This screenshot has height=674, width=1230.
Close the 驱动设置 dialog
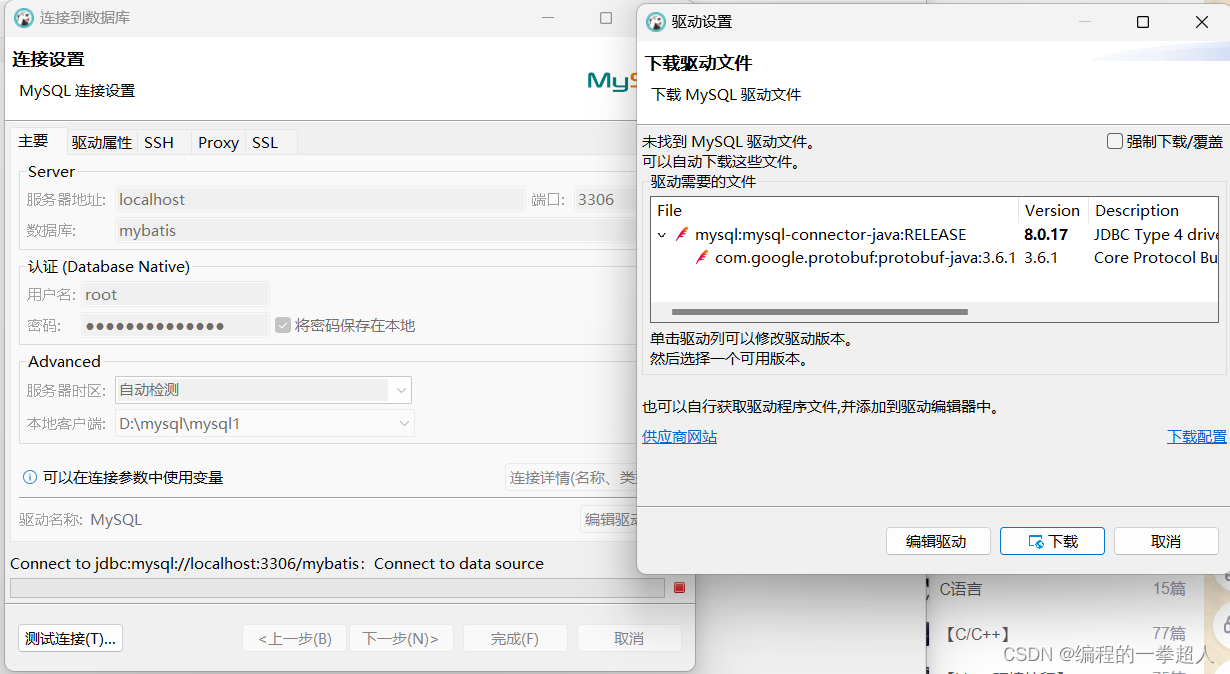pyautogui.click(x=1202, y=22)
